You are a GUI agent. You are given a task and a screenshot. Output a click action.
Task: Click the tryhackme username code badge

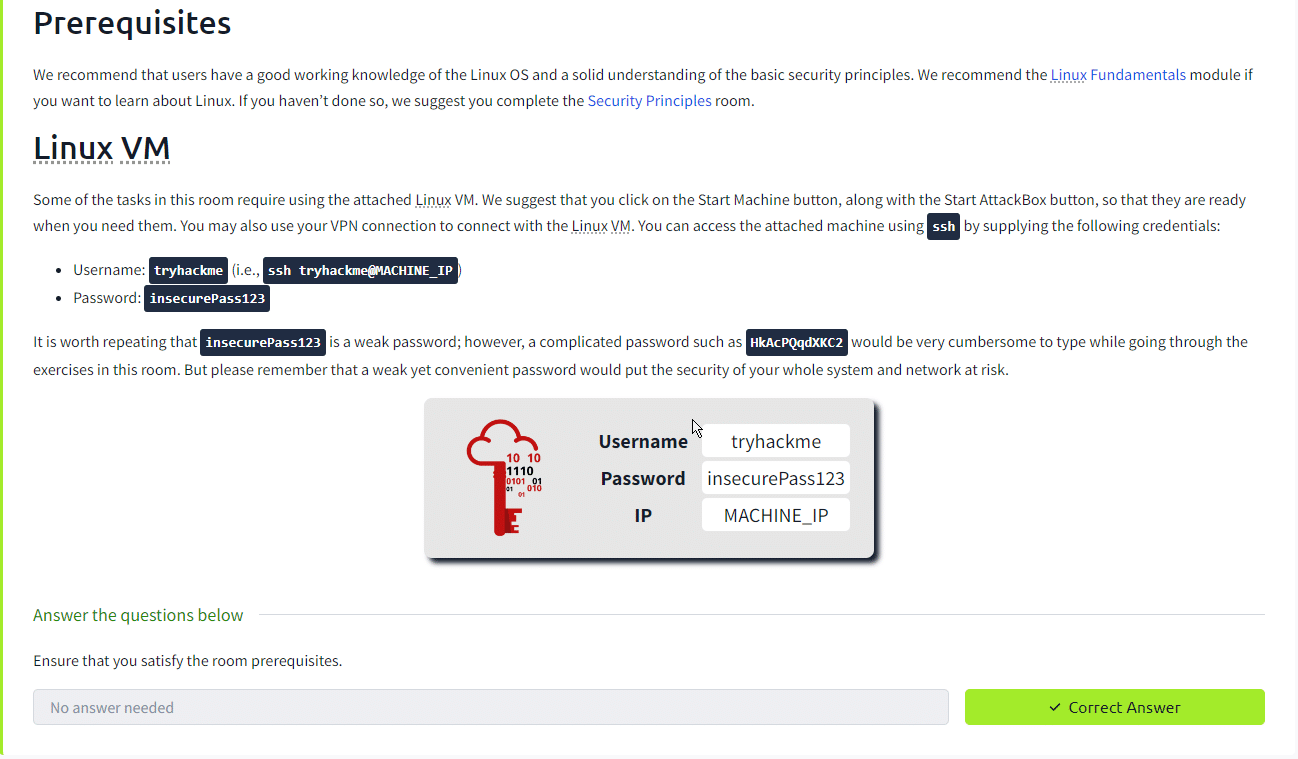click(188, 270)
